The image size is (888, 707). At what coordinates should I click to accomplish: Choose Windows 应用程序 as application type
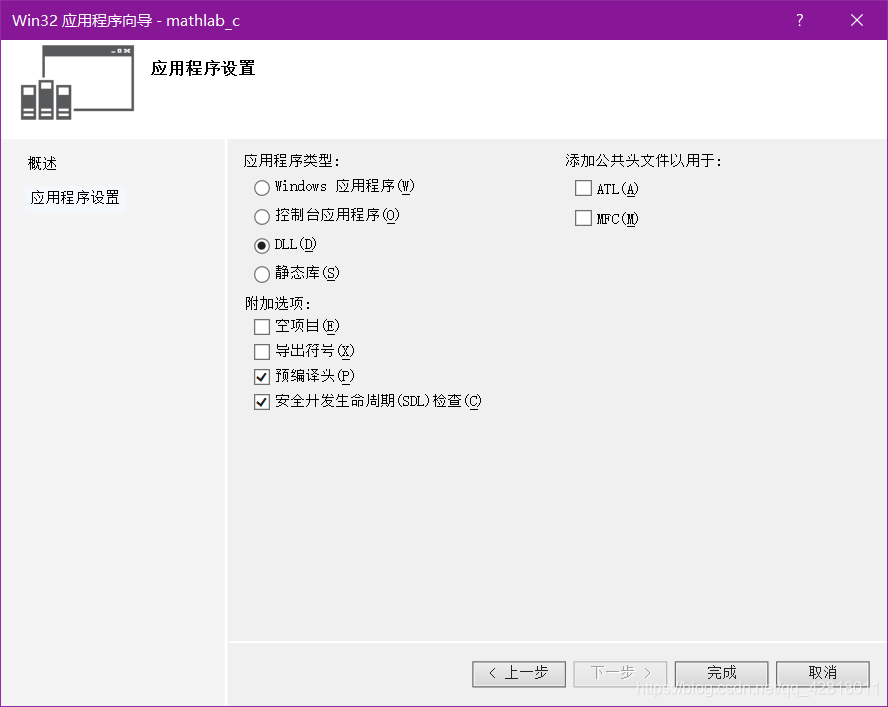point(261,187)
